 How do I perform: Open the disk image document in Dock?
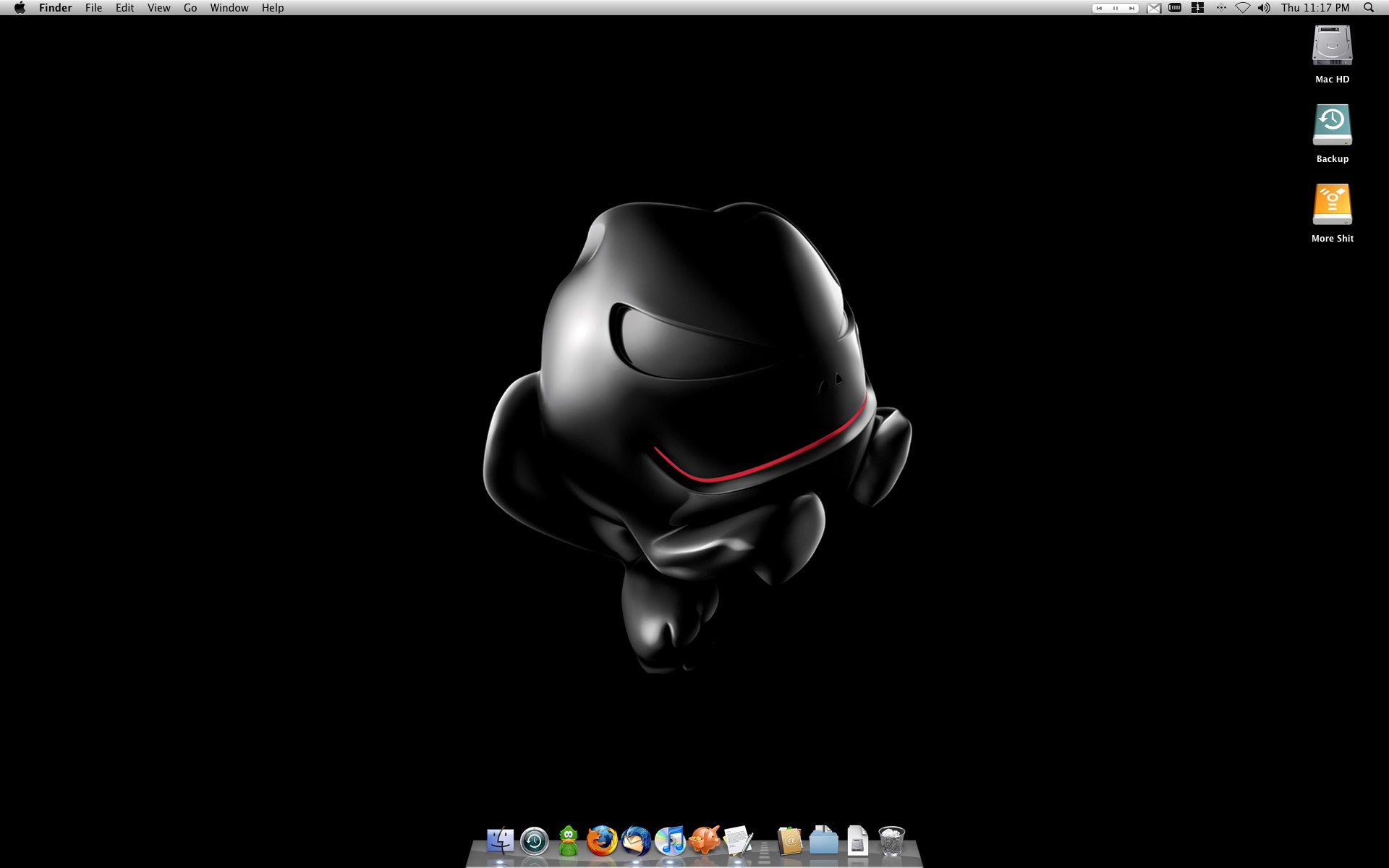857,841
